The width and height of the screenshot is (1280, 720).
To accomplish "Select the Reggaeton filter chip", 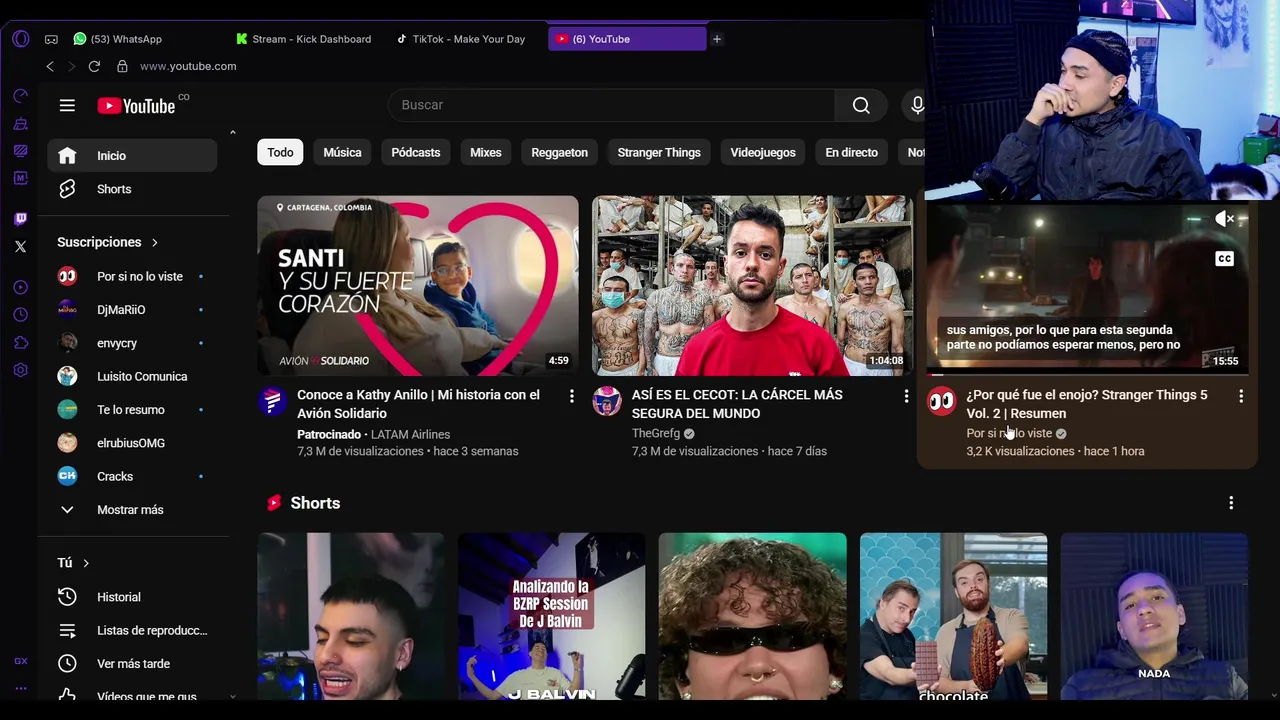I will pyautogui.click(x=559, y=152).
